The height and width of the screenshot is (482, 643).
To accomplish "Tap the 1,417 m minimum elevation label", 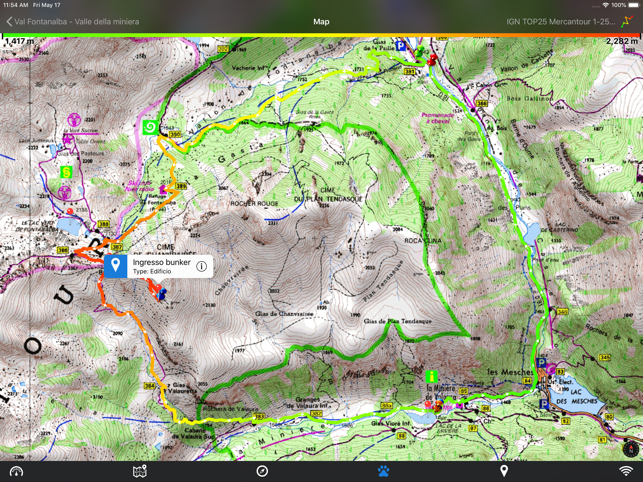I will (x=20, y=41).
